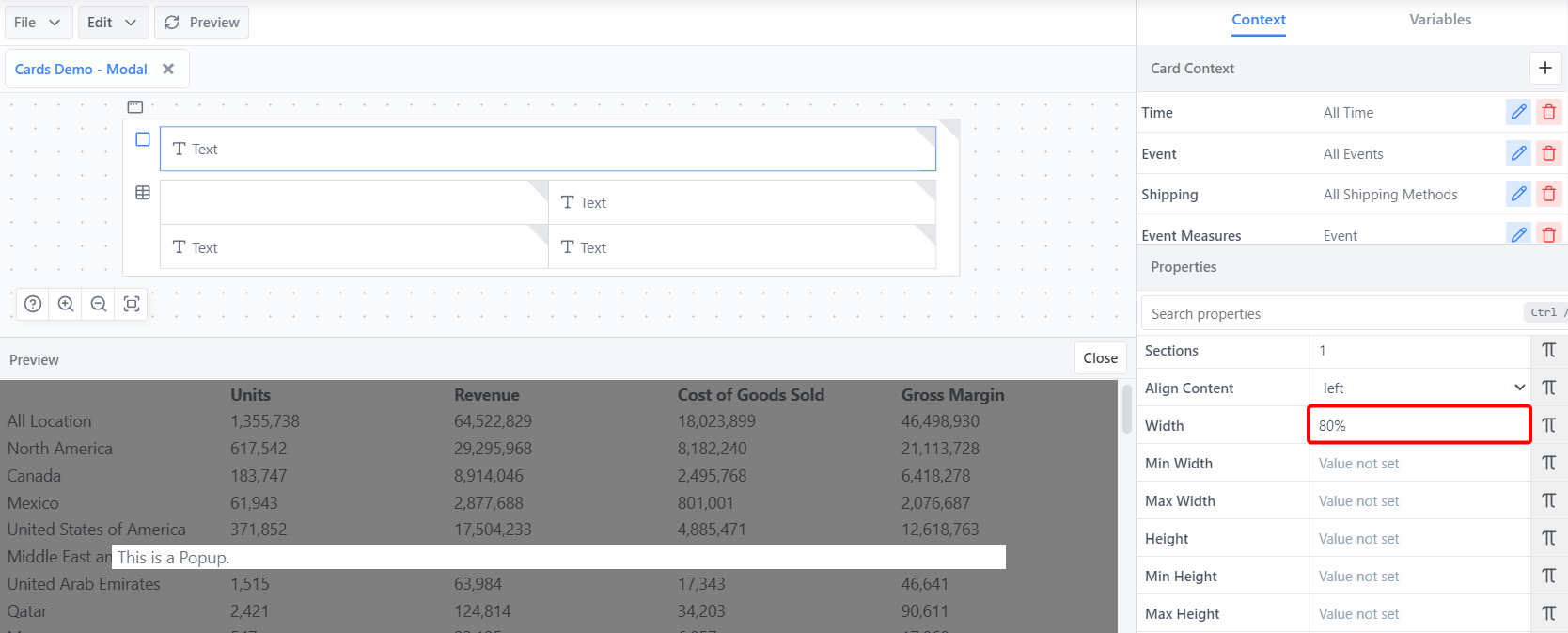Fit canvas to screen icon
The width and height of the screenshot is (1568, 633).
click(132, 304)
